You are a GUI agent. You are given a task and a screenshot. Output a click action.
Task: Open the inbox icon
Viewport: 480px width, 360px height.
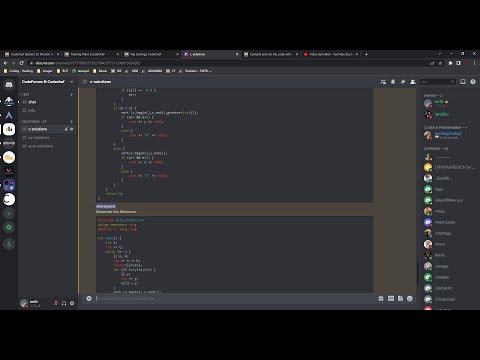point(463,82)
